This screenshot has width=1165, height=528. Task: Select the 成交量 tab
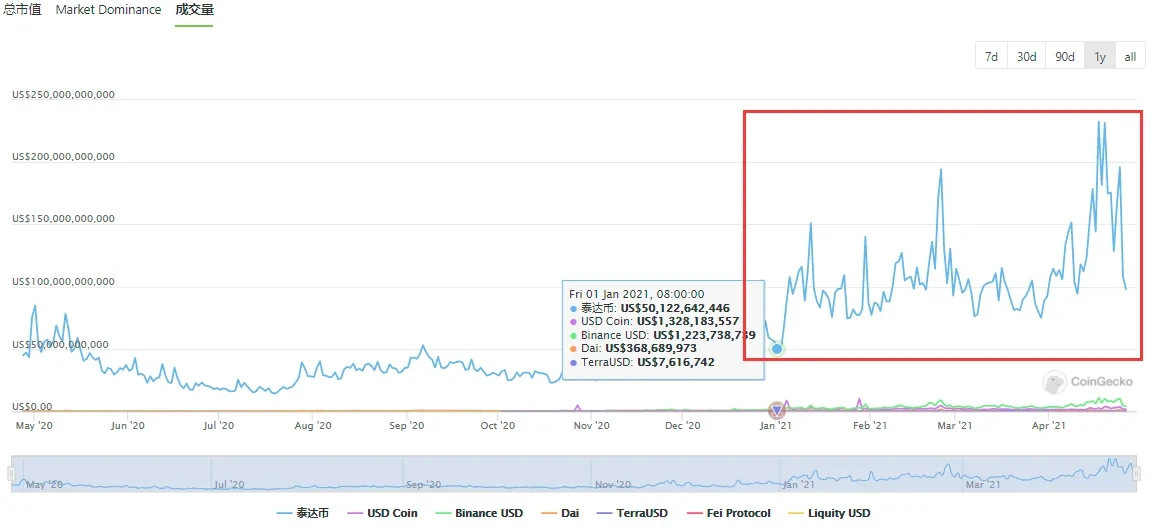click(x=194, y=10)
